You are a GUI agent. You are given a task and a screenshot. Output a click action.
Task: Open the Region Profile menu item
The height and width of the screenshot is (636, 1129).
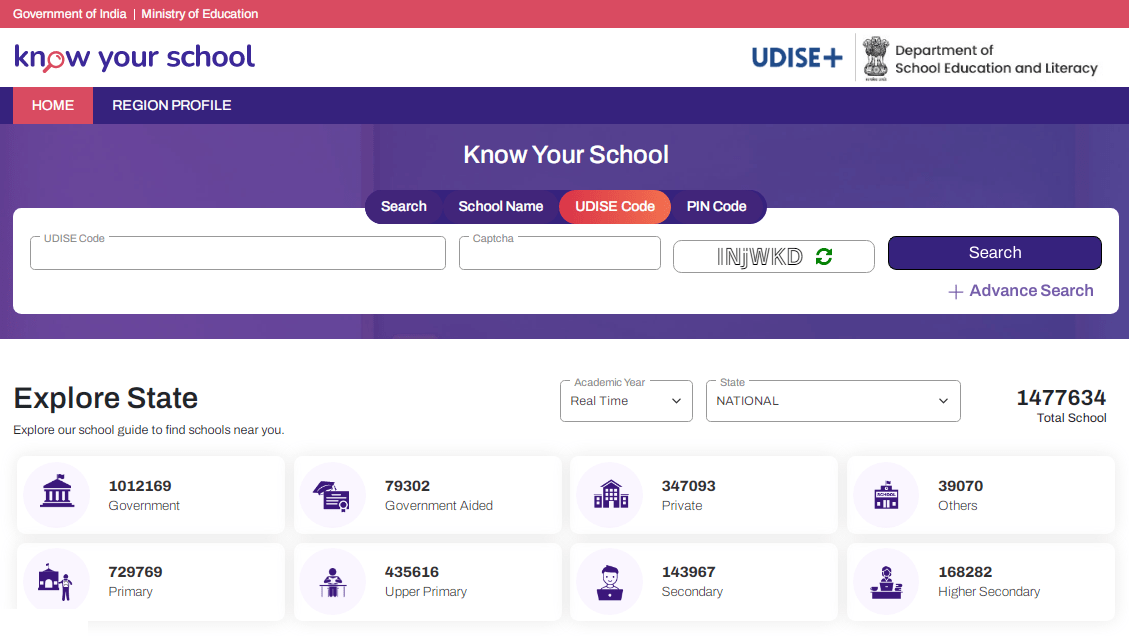[x=171, y=105]
